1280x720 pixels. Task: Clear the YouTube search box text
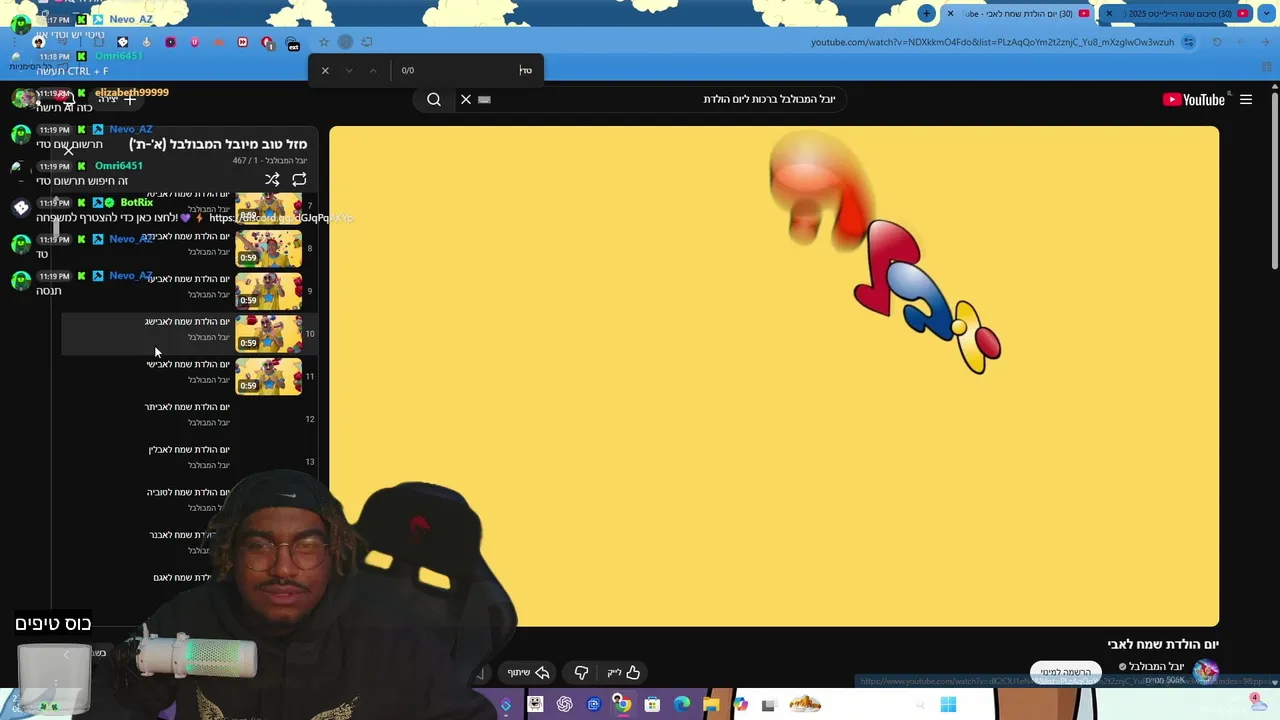(466, 99)
